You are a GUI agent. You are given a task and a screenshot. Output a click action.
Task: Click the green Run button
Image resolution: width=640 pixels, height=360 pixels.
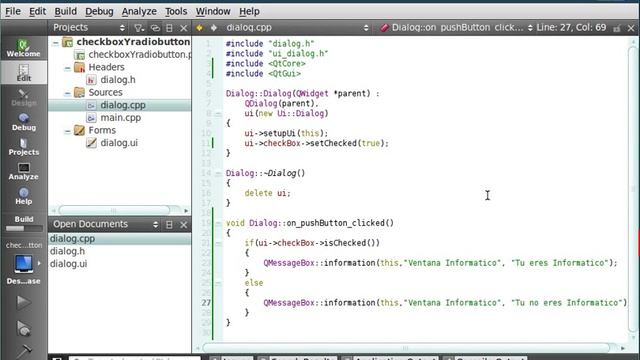pyautogui.click(x=23, y=302)
